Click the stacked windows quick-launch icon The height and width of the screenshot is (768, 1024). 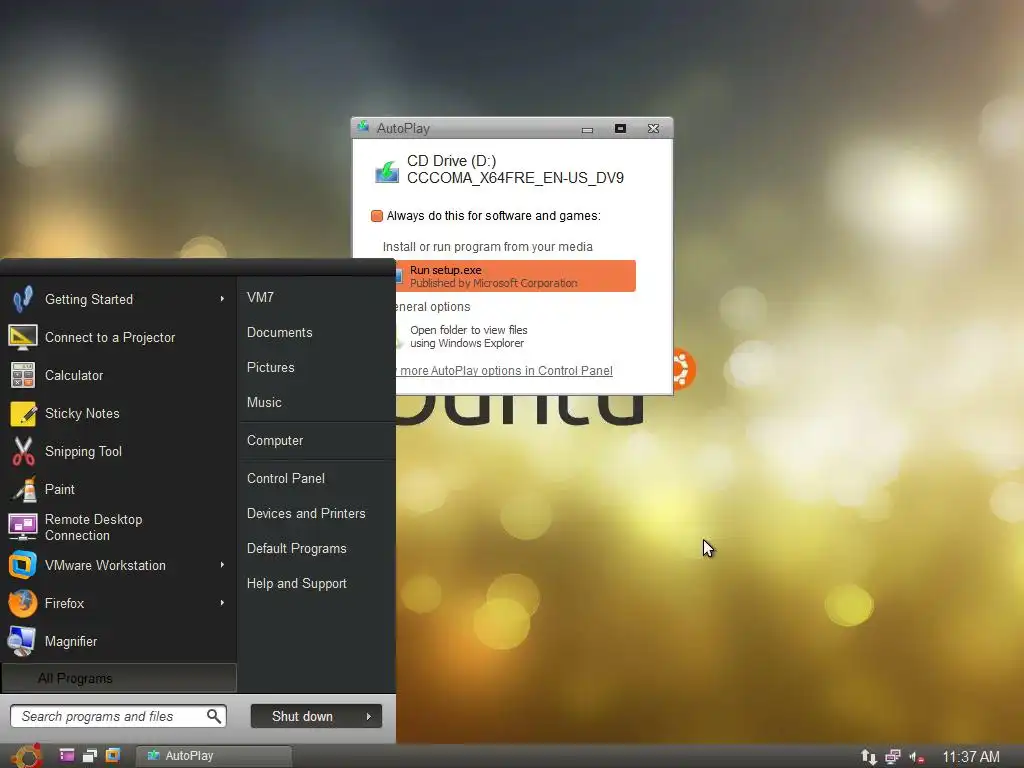[89, 756]
